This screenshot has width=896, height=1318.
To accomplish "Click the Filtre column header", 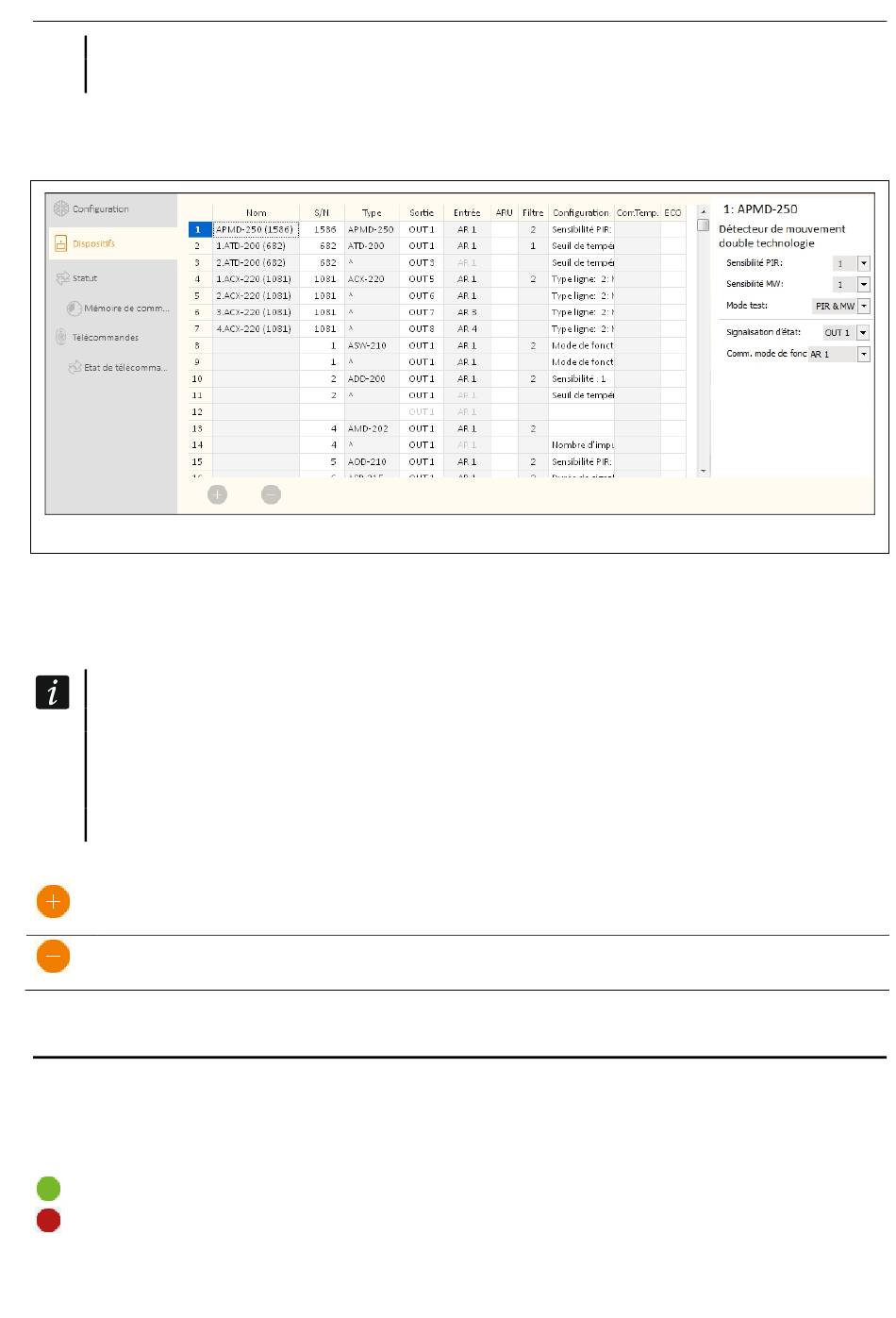I will coord(533,212).
